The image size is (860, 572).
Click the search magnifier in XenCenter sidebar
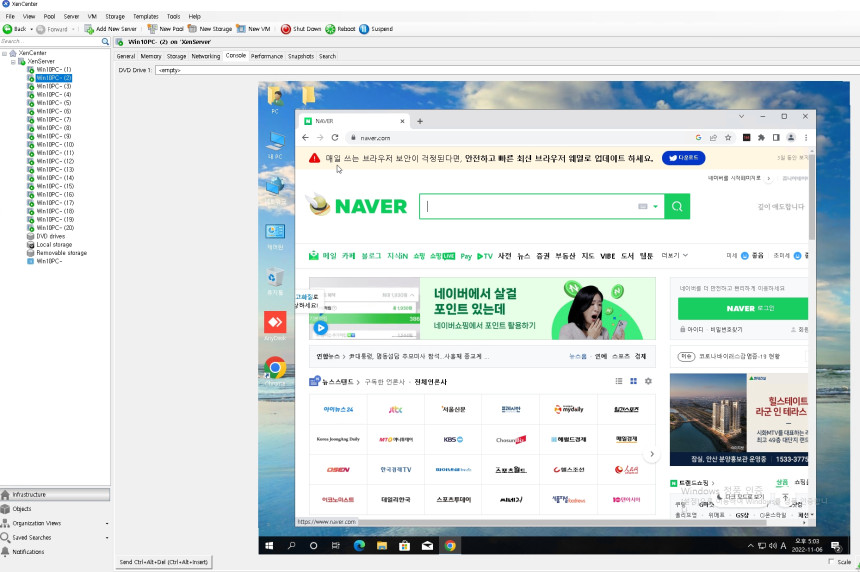[x=105, y=42]
